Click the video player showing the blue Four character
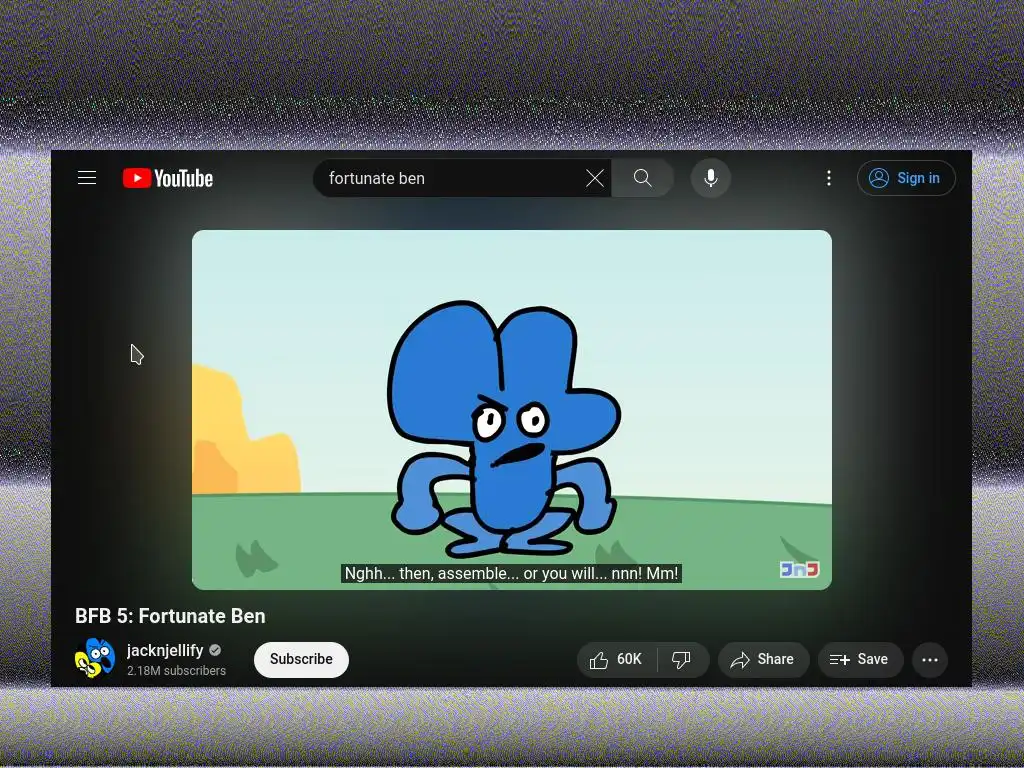The image size is (1024, 768). click(511, 409)
